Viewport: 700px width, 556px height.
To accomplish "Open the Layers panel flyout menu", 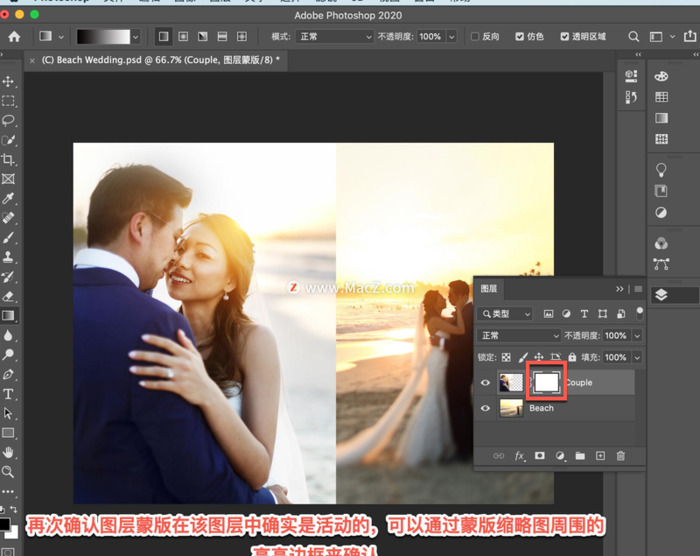I will 638,289.
